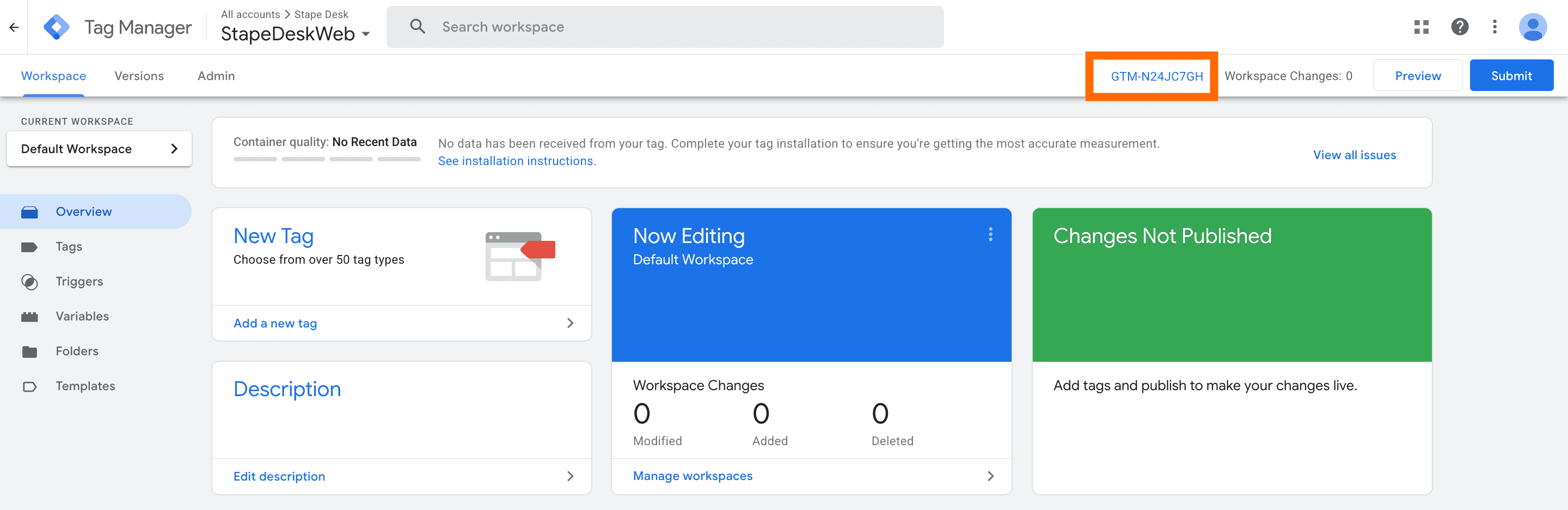Click the search magnifier icon
This screenshot has height=510, width=1568.
[x=418, y=26]
